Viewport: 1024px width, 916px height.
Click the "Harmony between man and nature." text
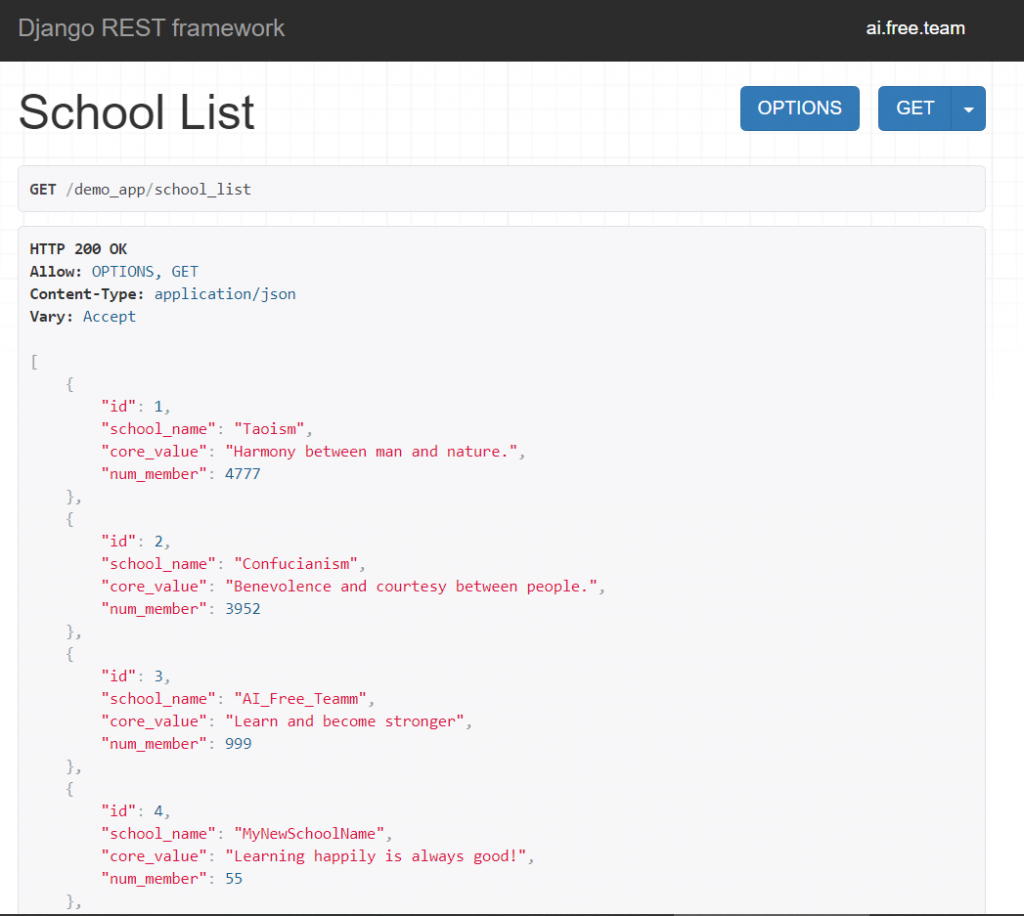point(370,452)
